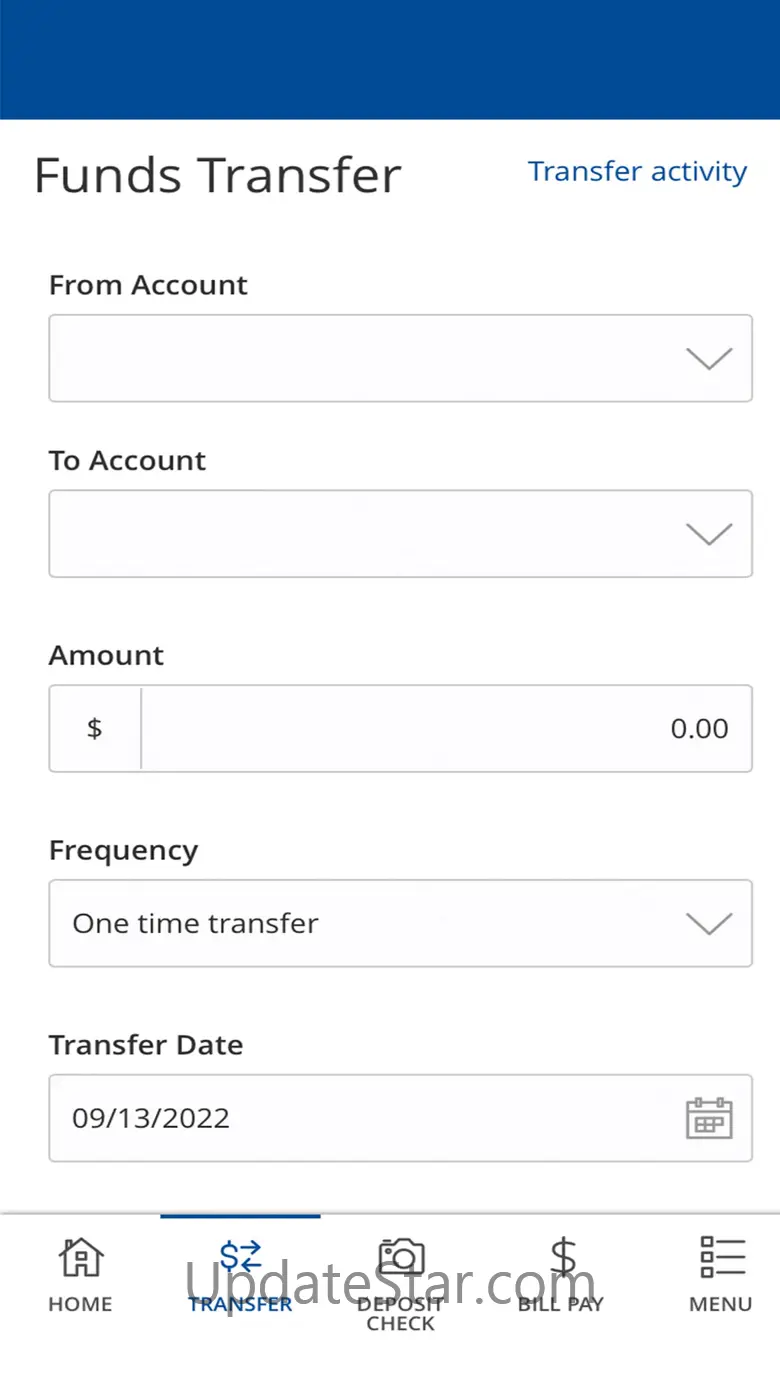This screenshot has height=1387, width=780.
Task: Expand the From Account dropdown chevron
Action: tap(709, 358)
